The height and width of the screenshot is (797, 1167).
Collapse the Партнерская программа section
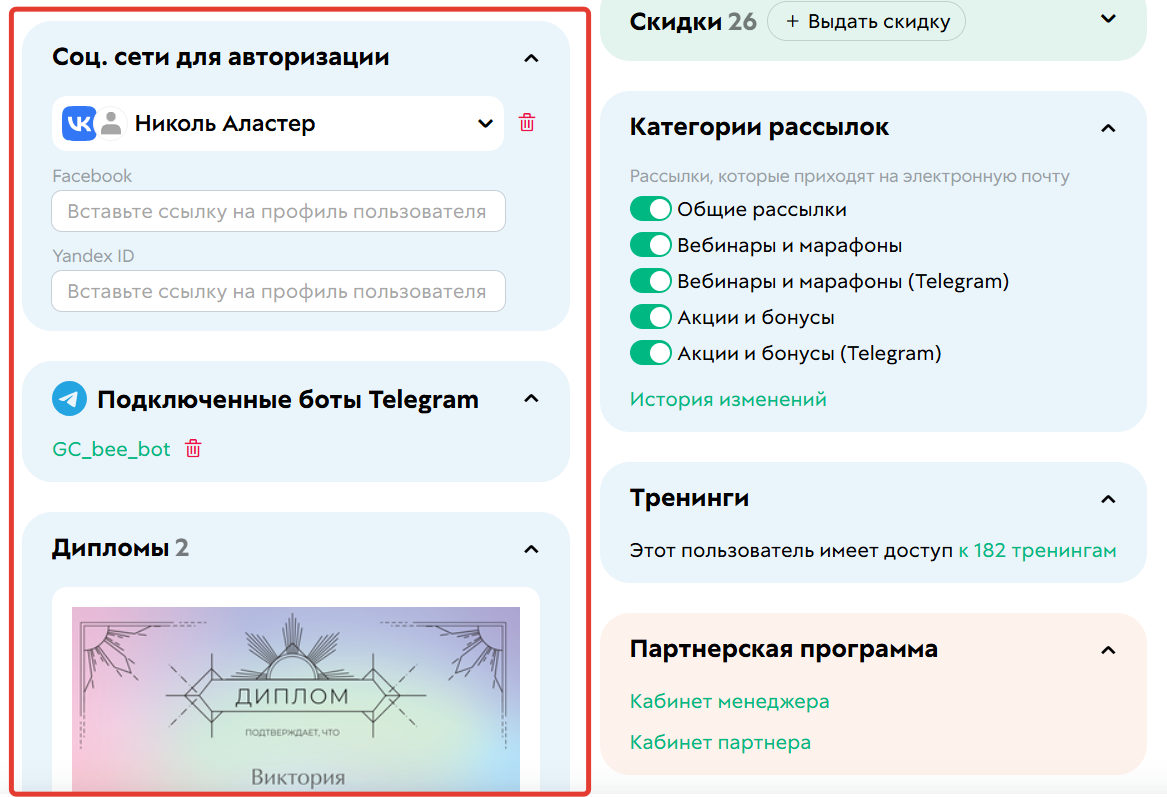(1108, 649)
